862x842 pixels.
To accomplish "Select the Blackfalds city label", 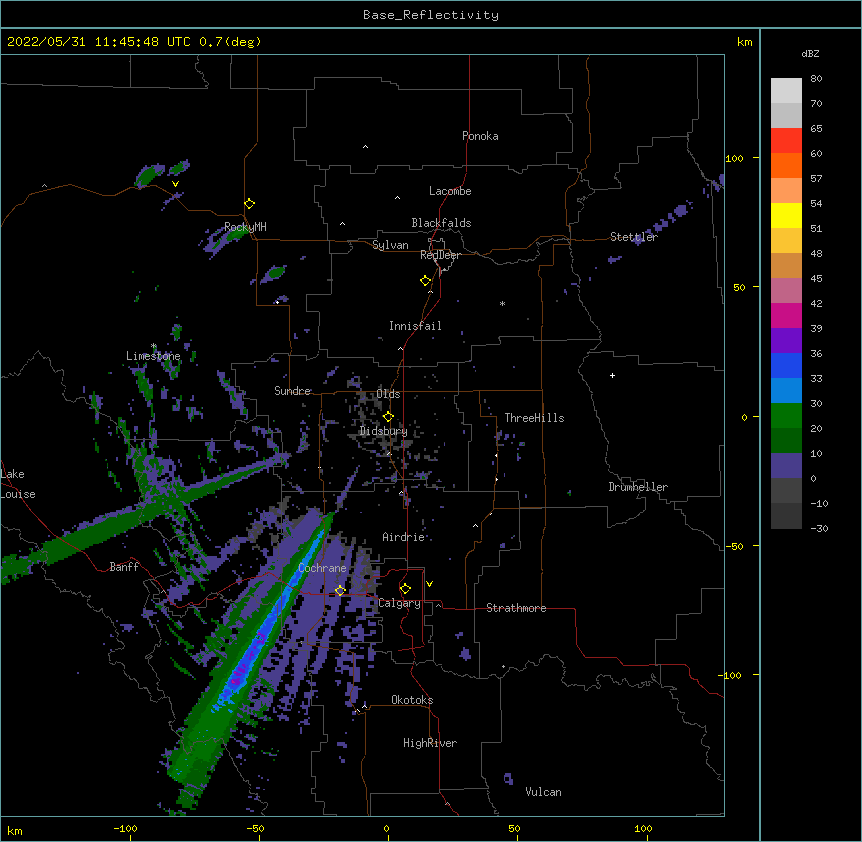I will click(441, 223).
